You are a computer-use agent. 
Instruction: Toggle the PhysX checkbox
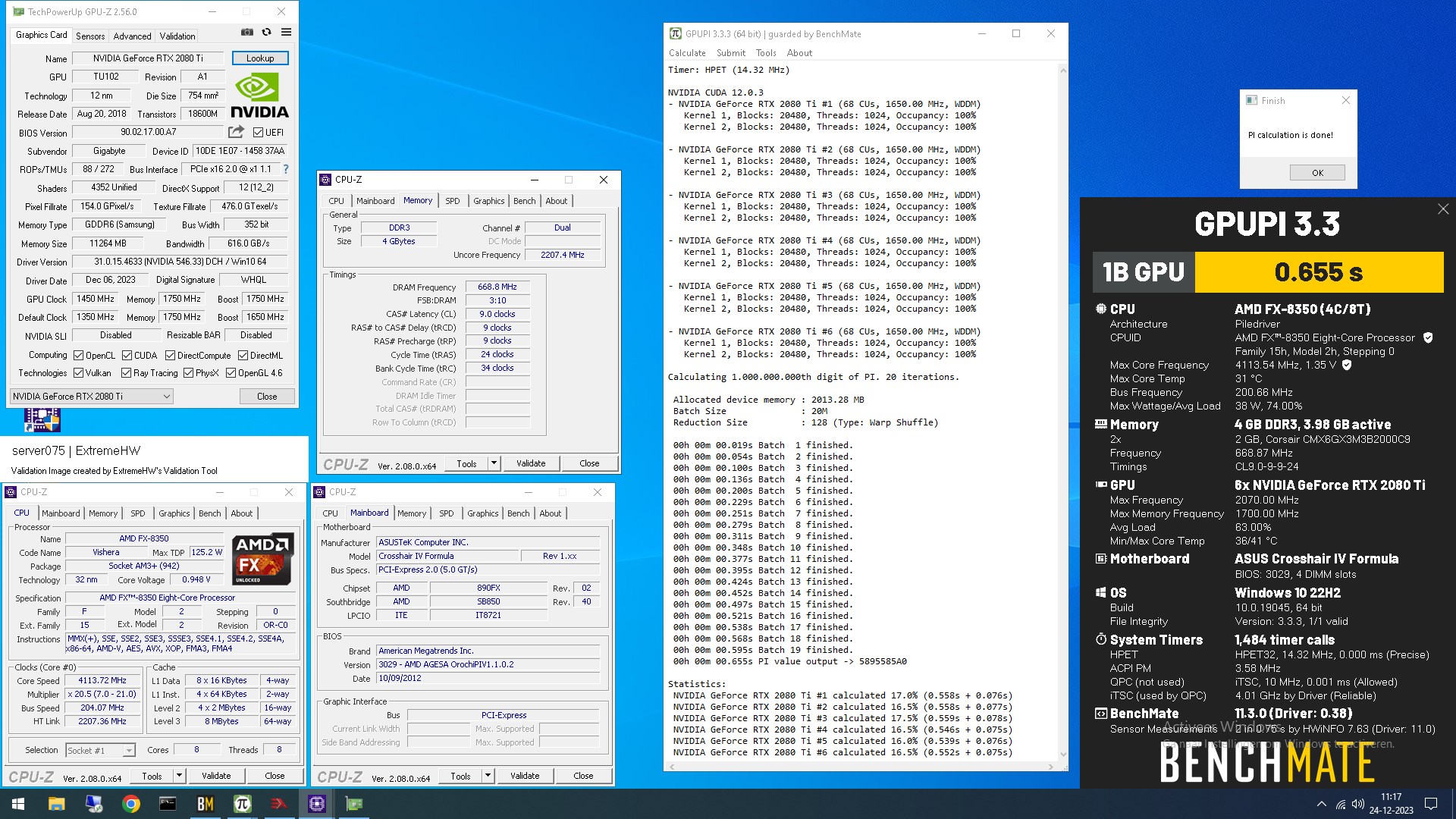pyautogui.click(x=188, y=372)
